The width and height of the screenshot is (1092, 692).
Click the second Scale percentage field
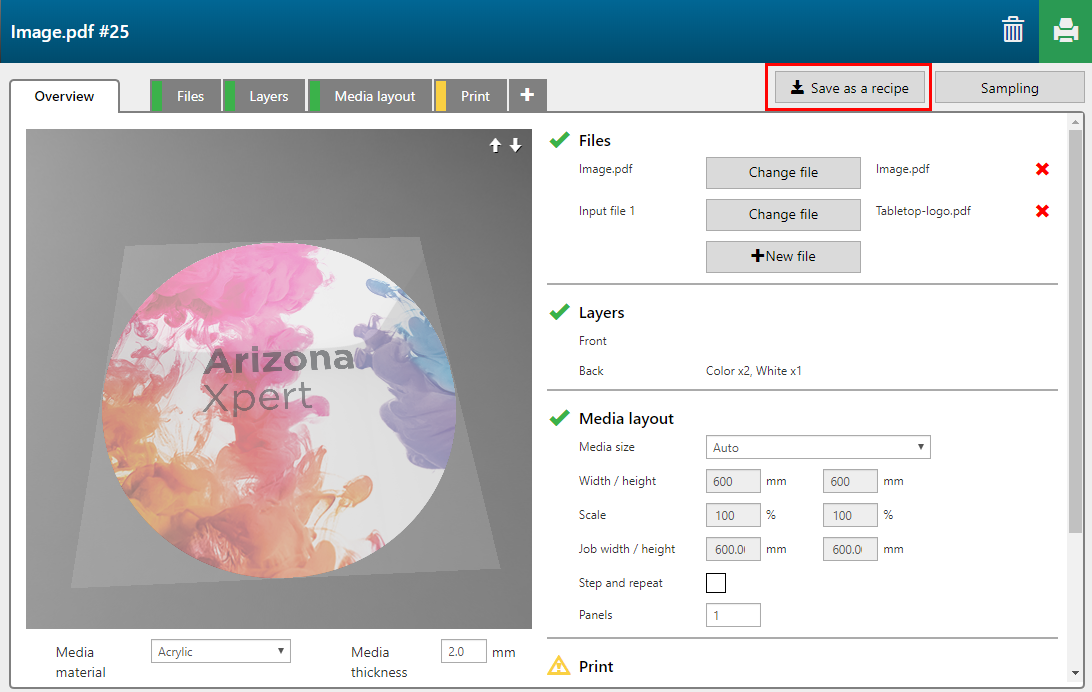point(850,515)
